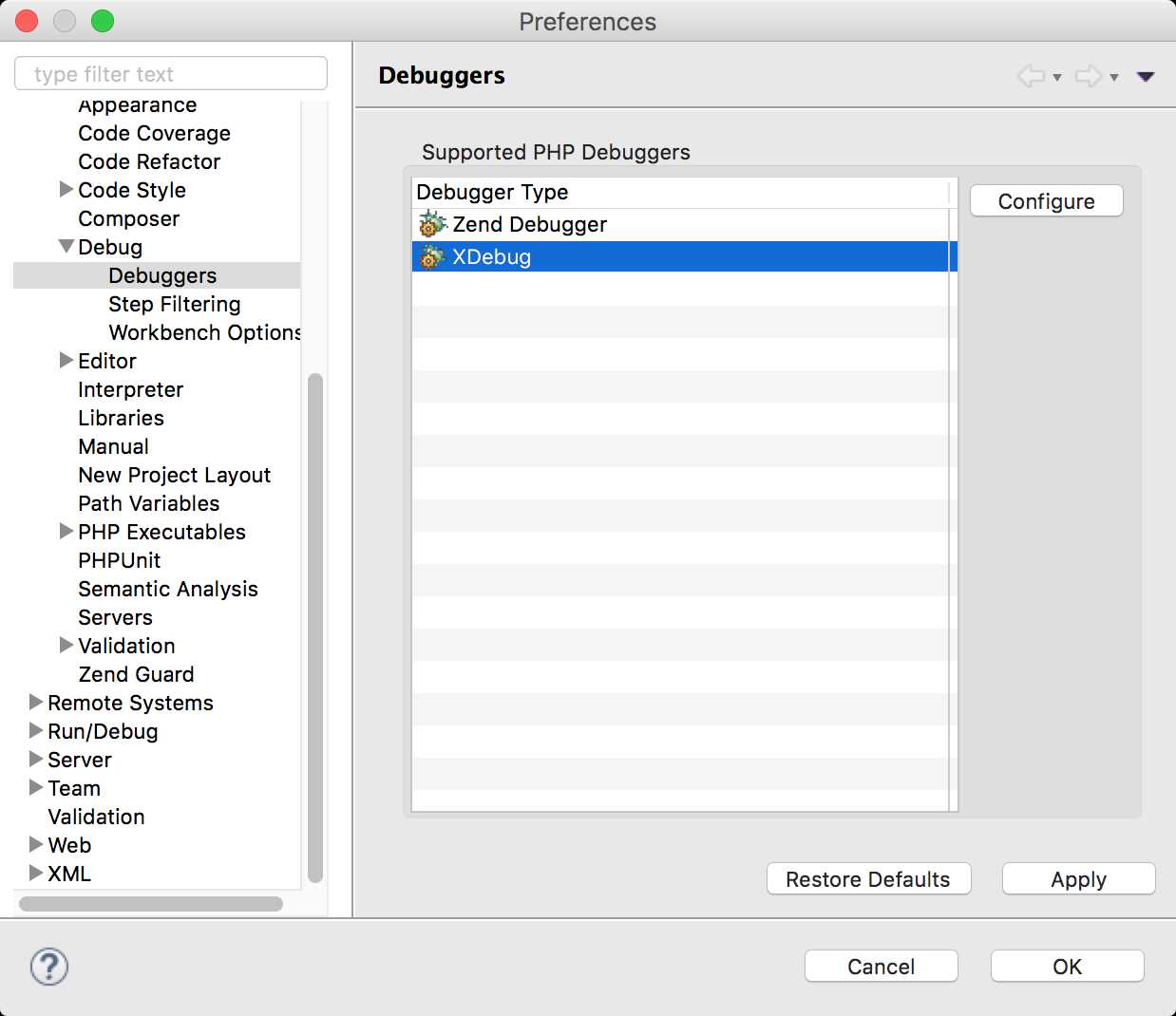Open Path Variables preferences
The height and width of the screenshot is (1016, 1176).
pyautogui.click(x=148, y=503)
